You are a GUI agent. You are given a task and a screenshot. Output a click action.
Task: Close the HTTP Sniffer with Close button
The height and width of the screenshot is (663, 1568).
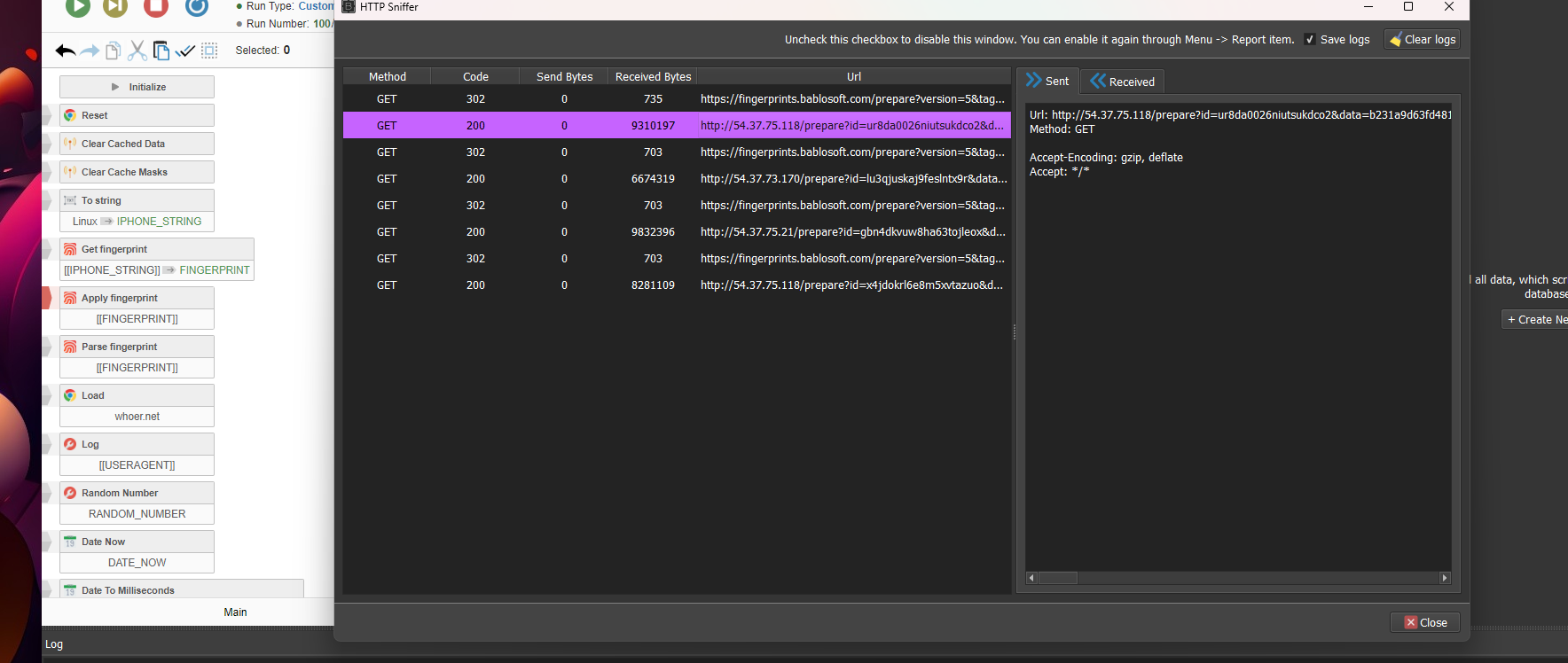pos(1424,622)
